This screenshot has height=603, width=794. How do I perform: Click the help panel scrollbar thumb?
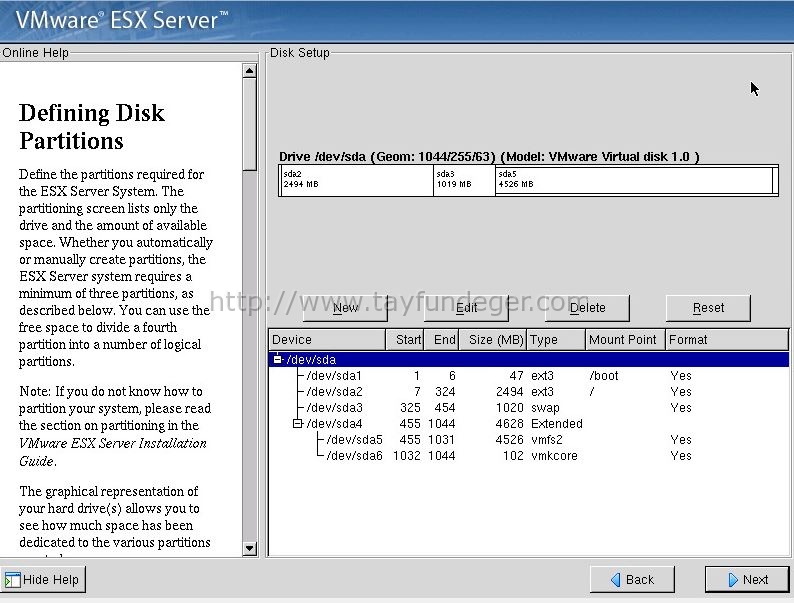(249, 124)
